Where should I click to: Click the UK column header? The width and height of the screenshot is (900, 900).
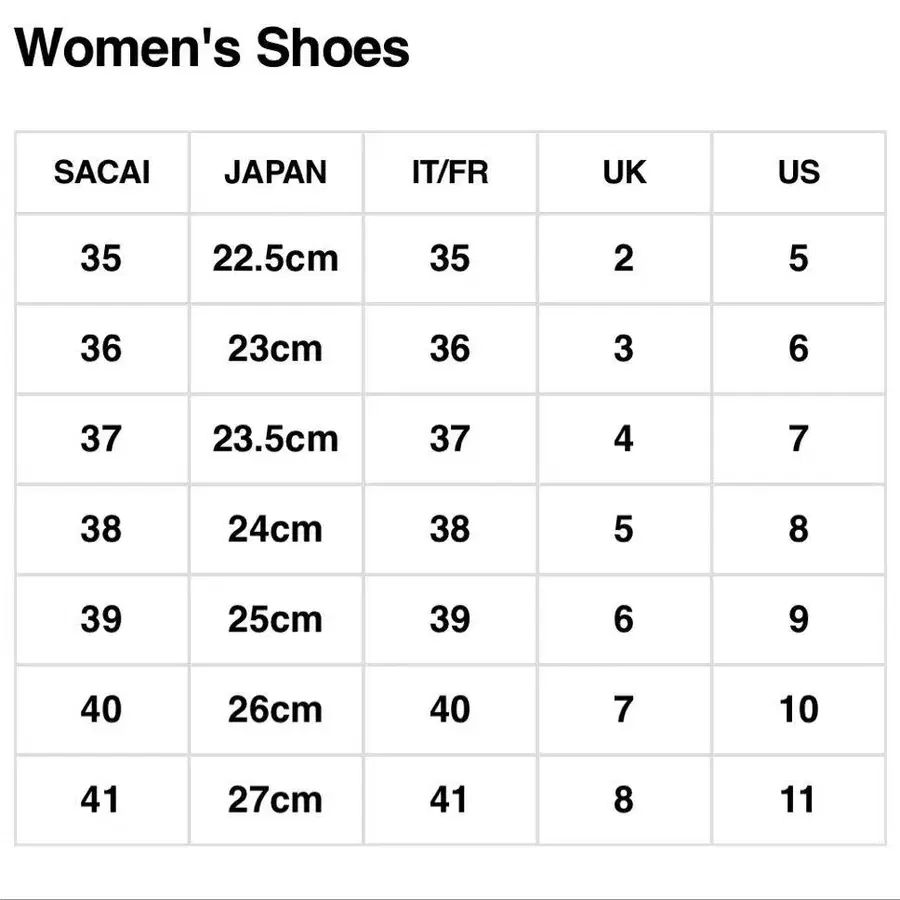624,172
